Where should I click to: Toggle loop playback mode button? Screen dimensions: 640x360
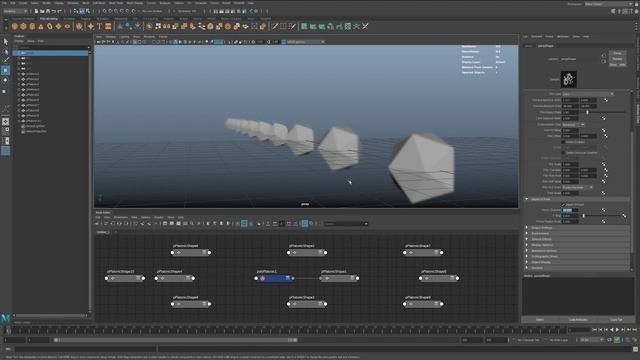pos(609,340)
